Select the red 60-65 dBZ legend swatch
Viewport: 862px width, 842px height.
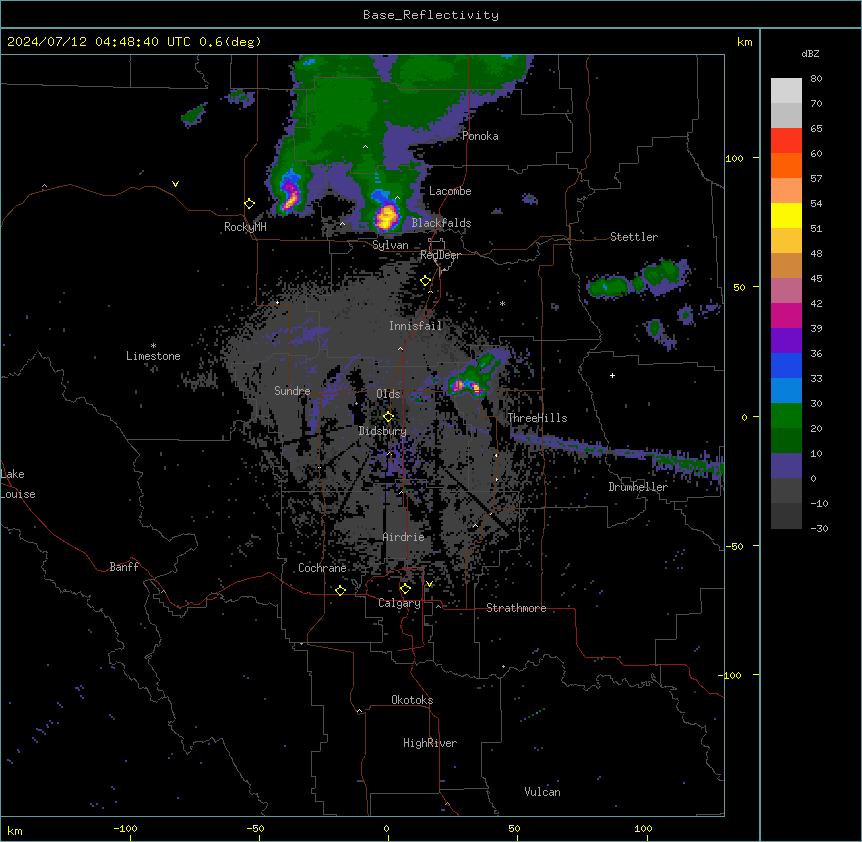tap(786, 141)
